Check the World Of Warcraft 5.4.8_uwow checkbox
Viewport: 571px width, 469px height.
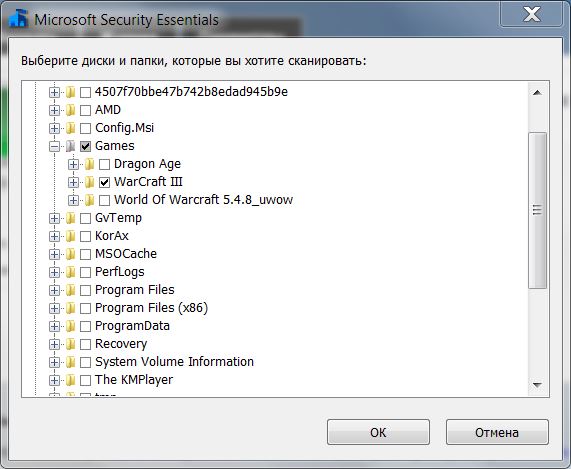click(x=105, y=200)
